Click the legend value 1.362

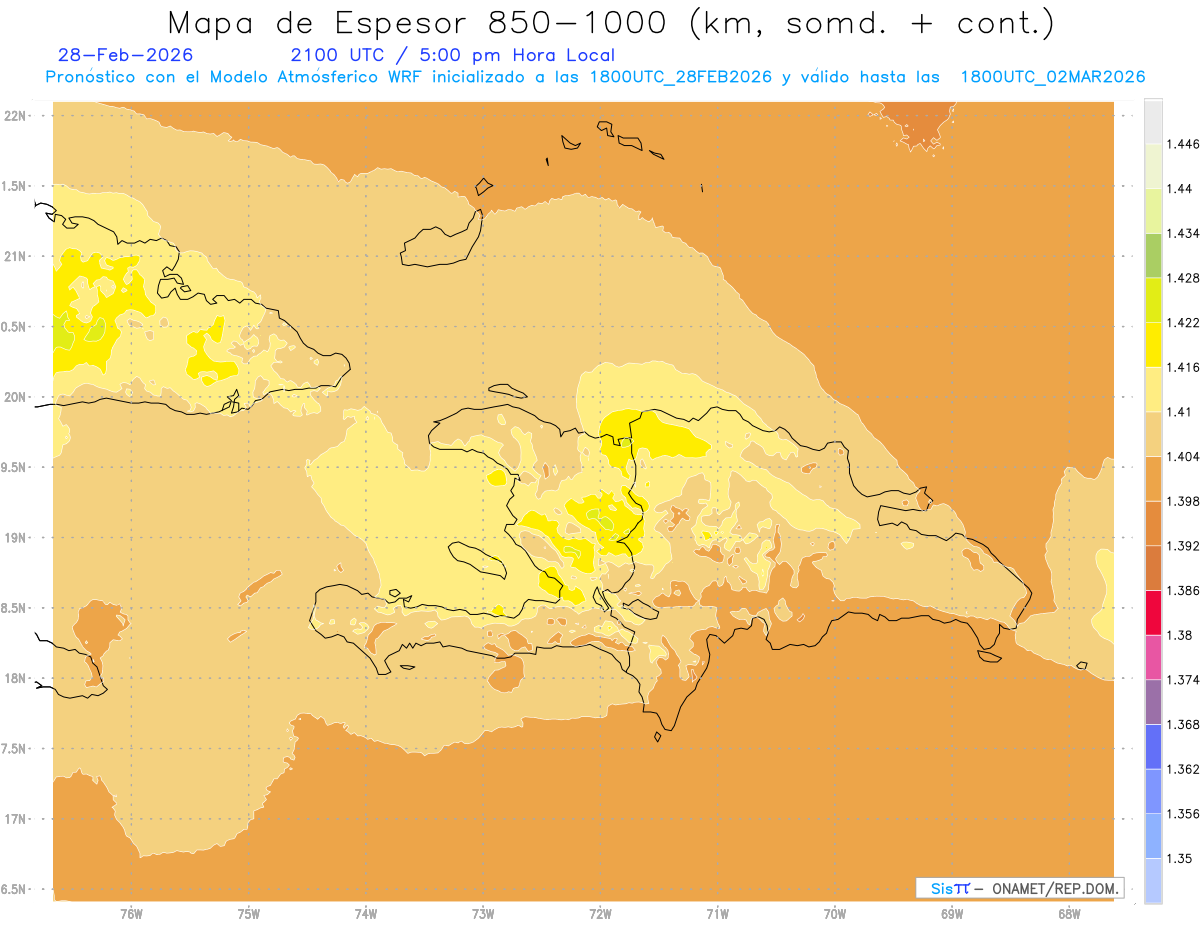tap(1183, 769)
